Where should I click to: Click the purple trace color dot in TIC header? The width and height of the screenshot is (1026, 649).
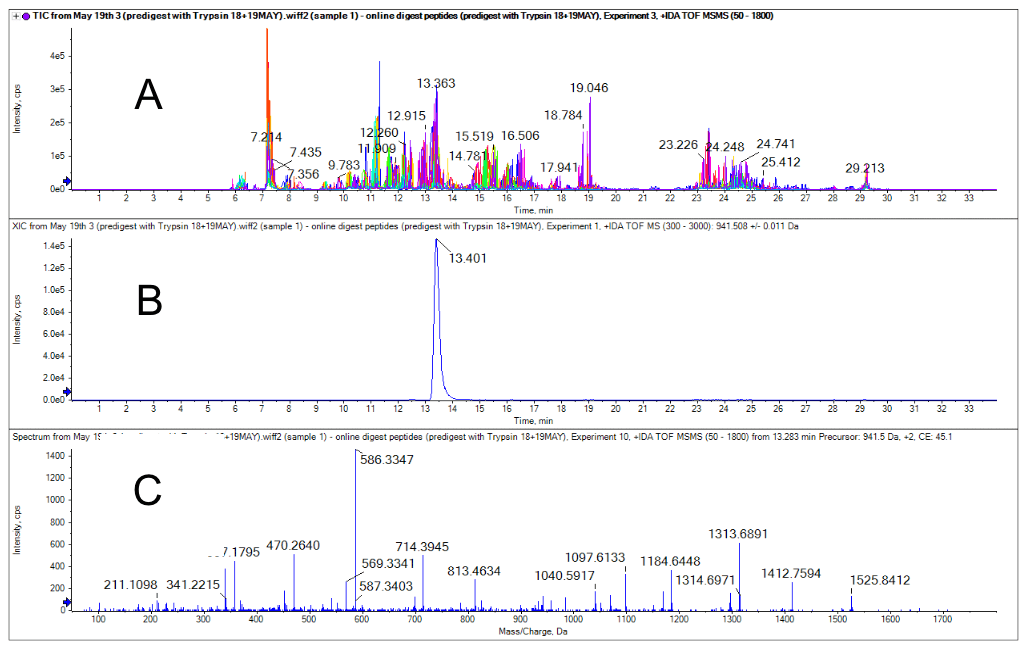tap(26, 16)
